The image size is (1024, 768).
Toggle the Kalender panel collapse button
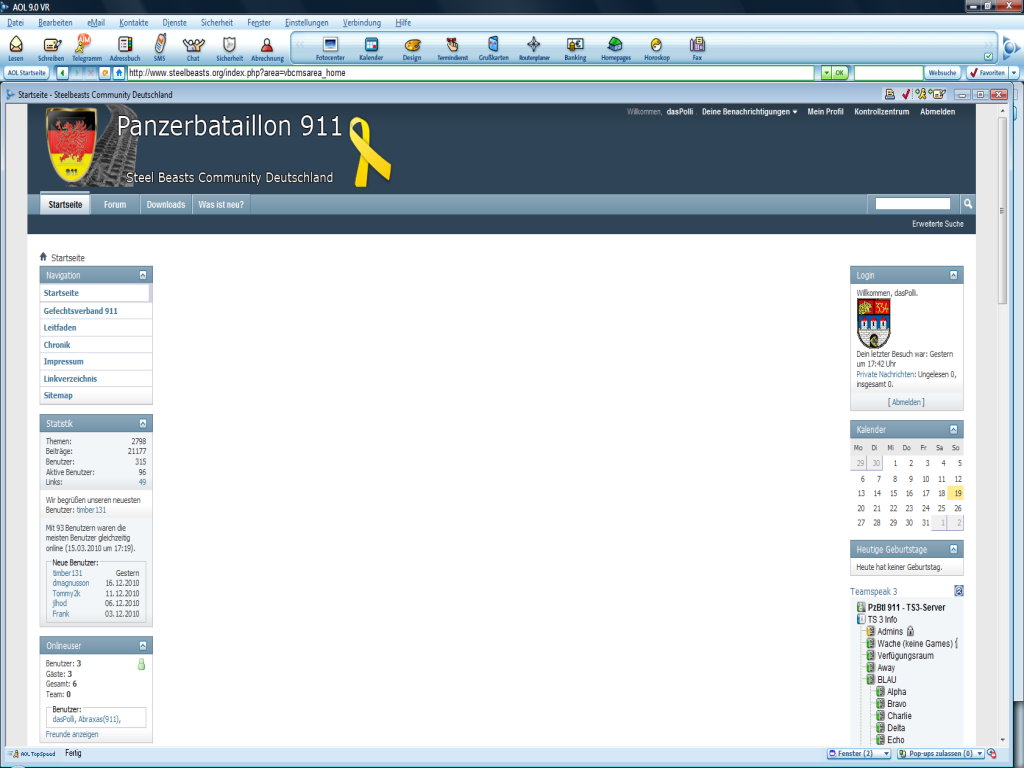pyautogui.click(x=954, y=430)
